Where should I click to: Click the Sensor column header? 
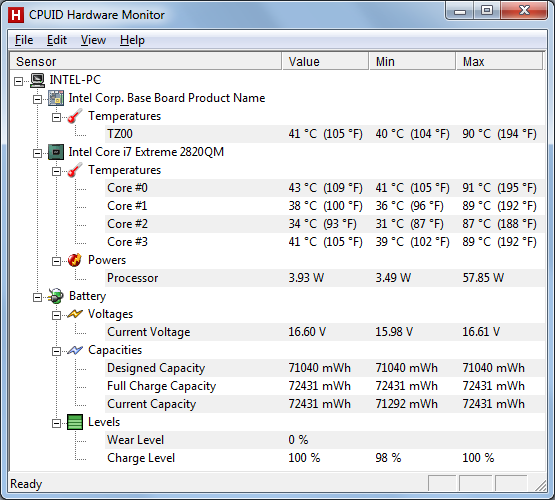pos(146,62)
